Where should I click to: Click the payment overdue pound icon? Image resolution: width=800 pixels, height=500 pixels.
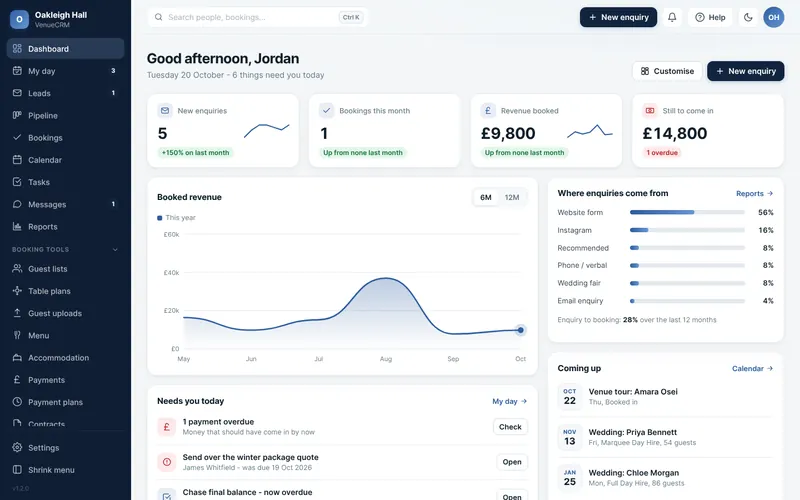pos(166,427)
